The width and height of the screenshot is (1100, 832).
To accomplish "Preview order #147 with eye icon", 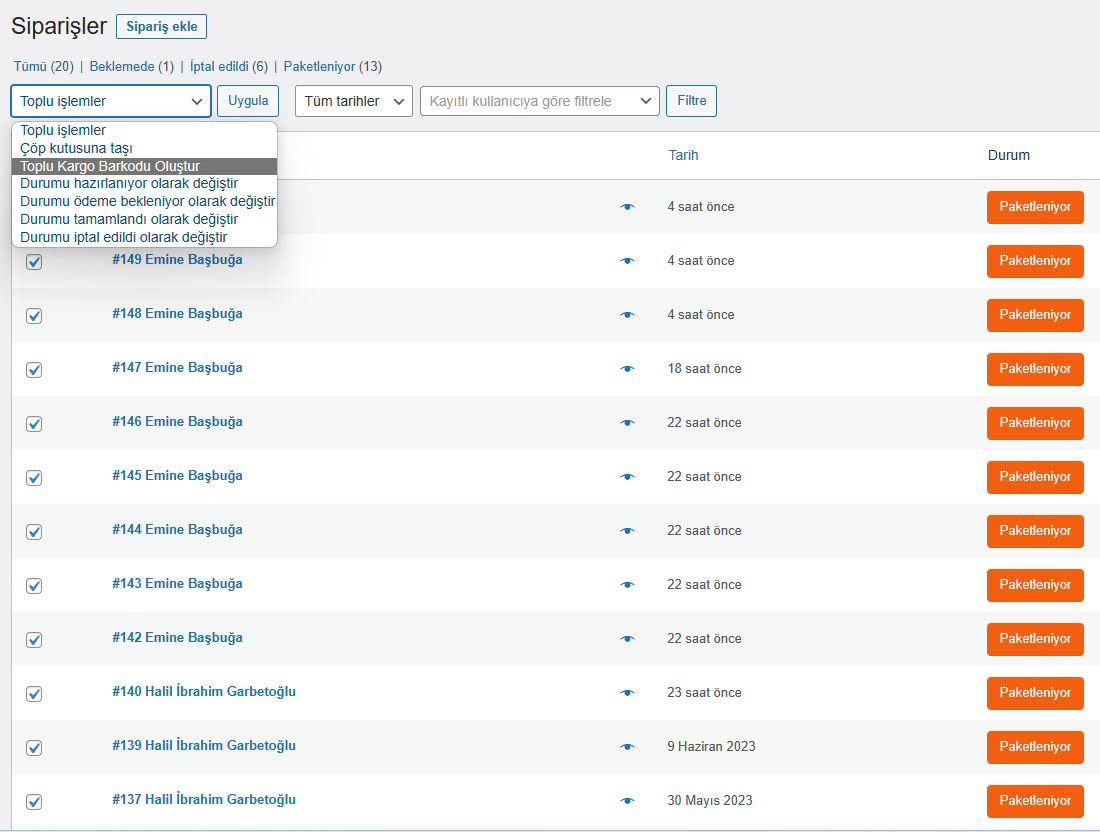I will [627, 369].
